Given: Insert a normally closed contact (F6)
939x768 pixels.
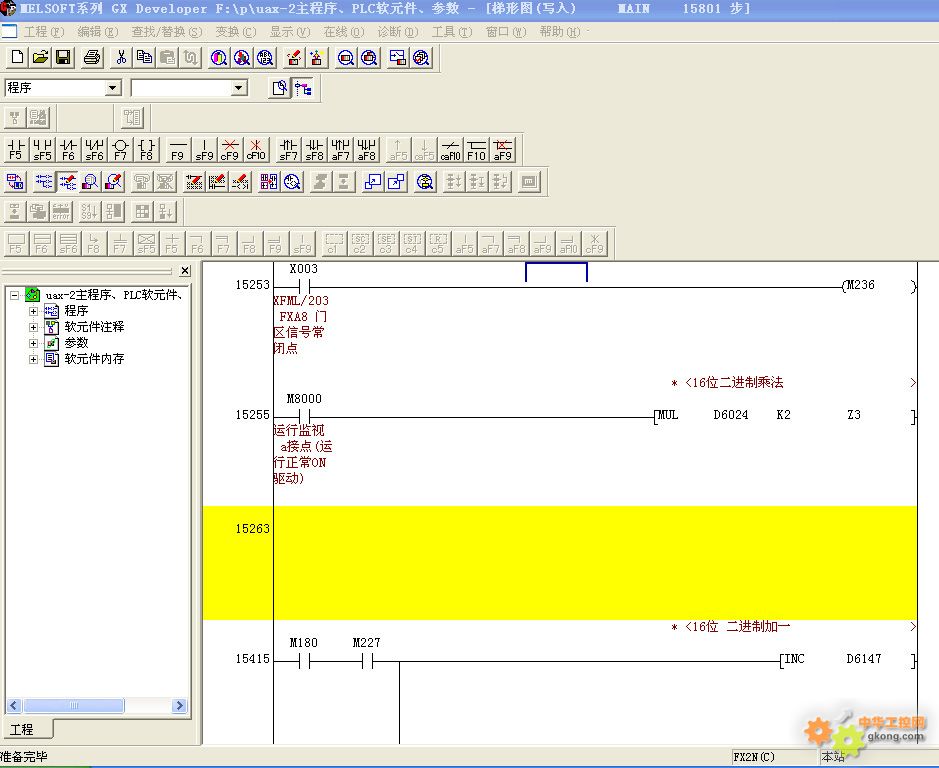Looking at the screenshot, I should tap(68, 150).
